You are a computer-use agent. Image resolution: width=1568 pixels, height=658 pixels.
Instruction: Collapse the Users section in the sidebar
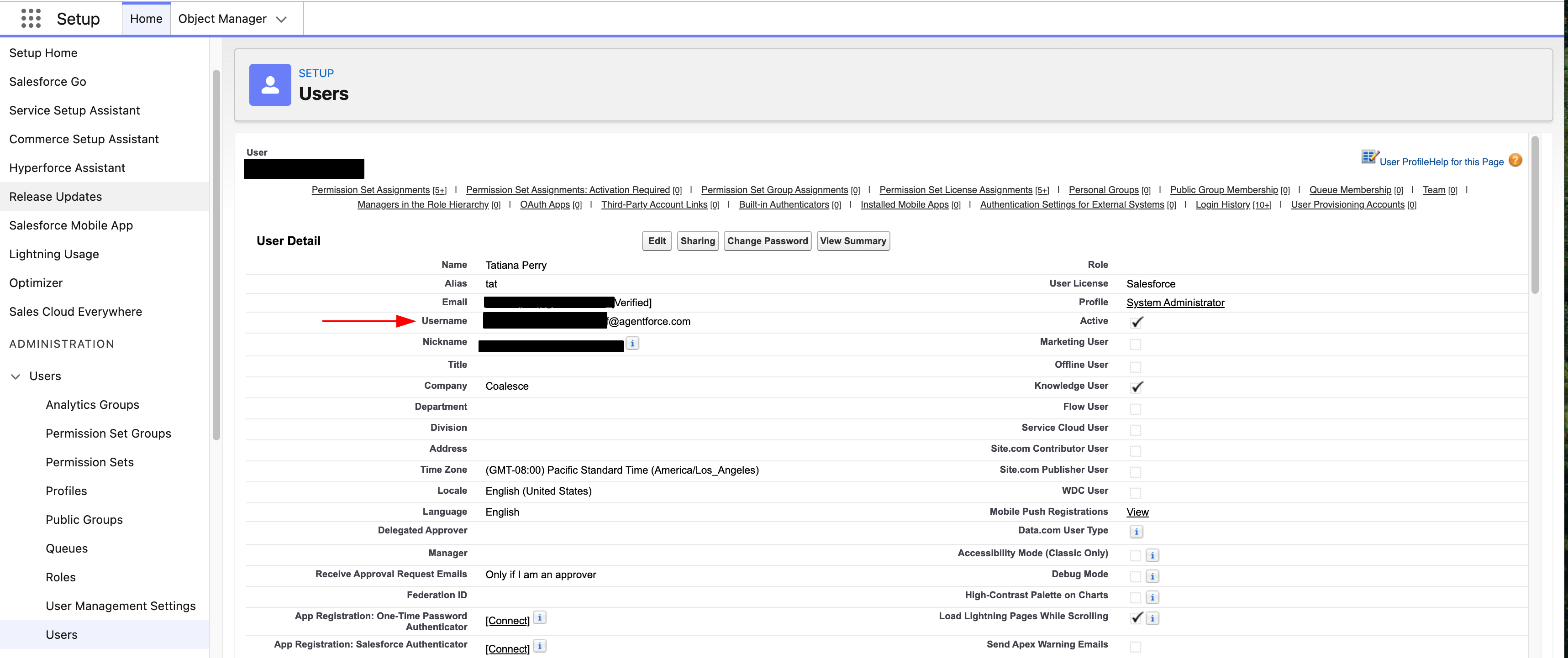[16, 376]
